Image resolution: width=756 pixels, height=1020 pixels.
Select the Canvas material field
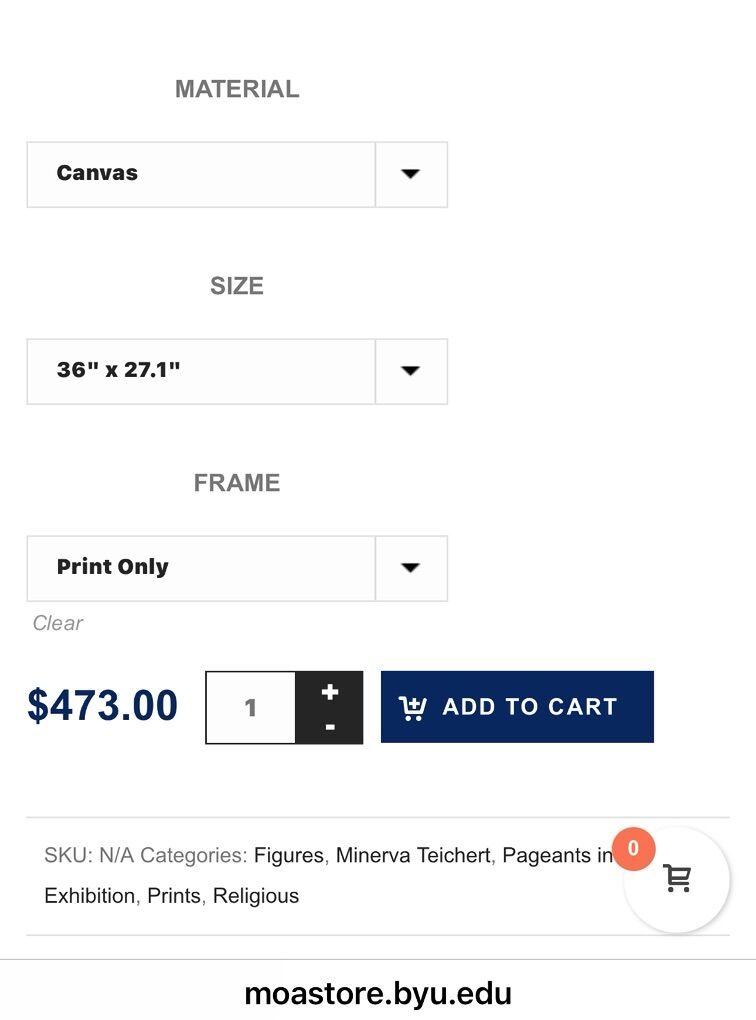point(201,174)
